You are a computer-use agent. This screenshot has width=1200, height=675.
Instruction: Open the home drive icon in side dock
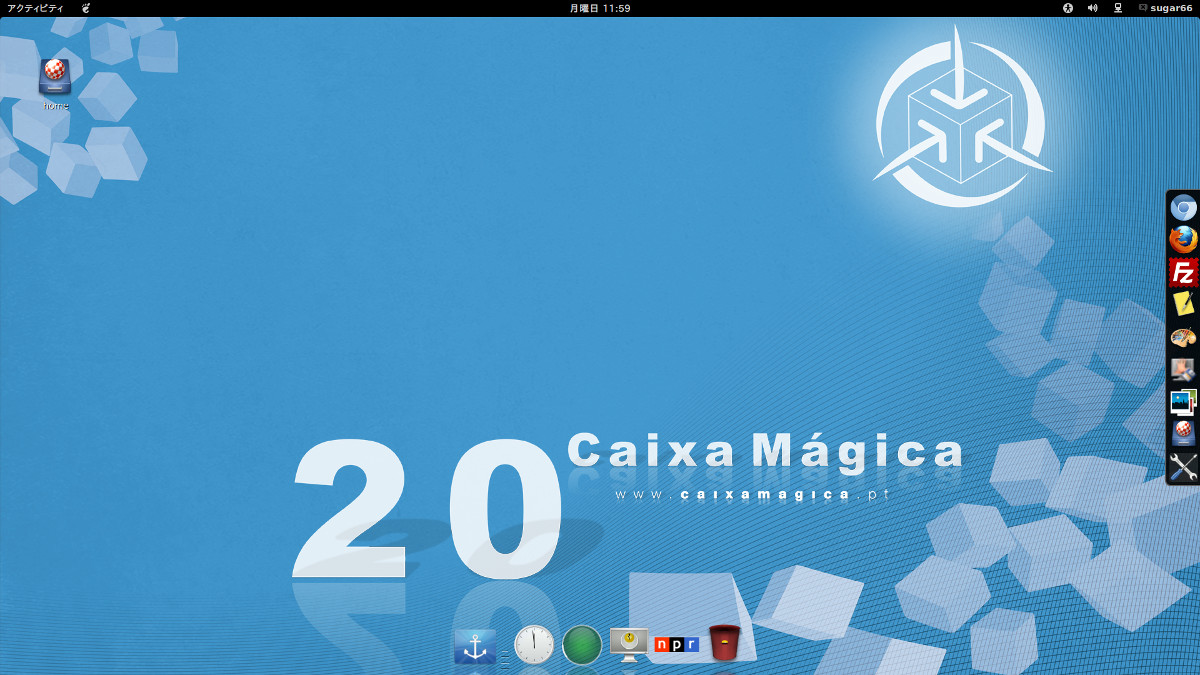1183,434
